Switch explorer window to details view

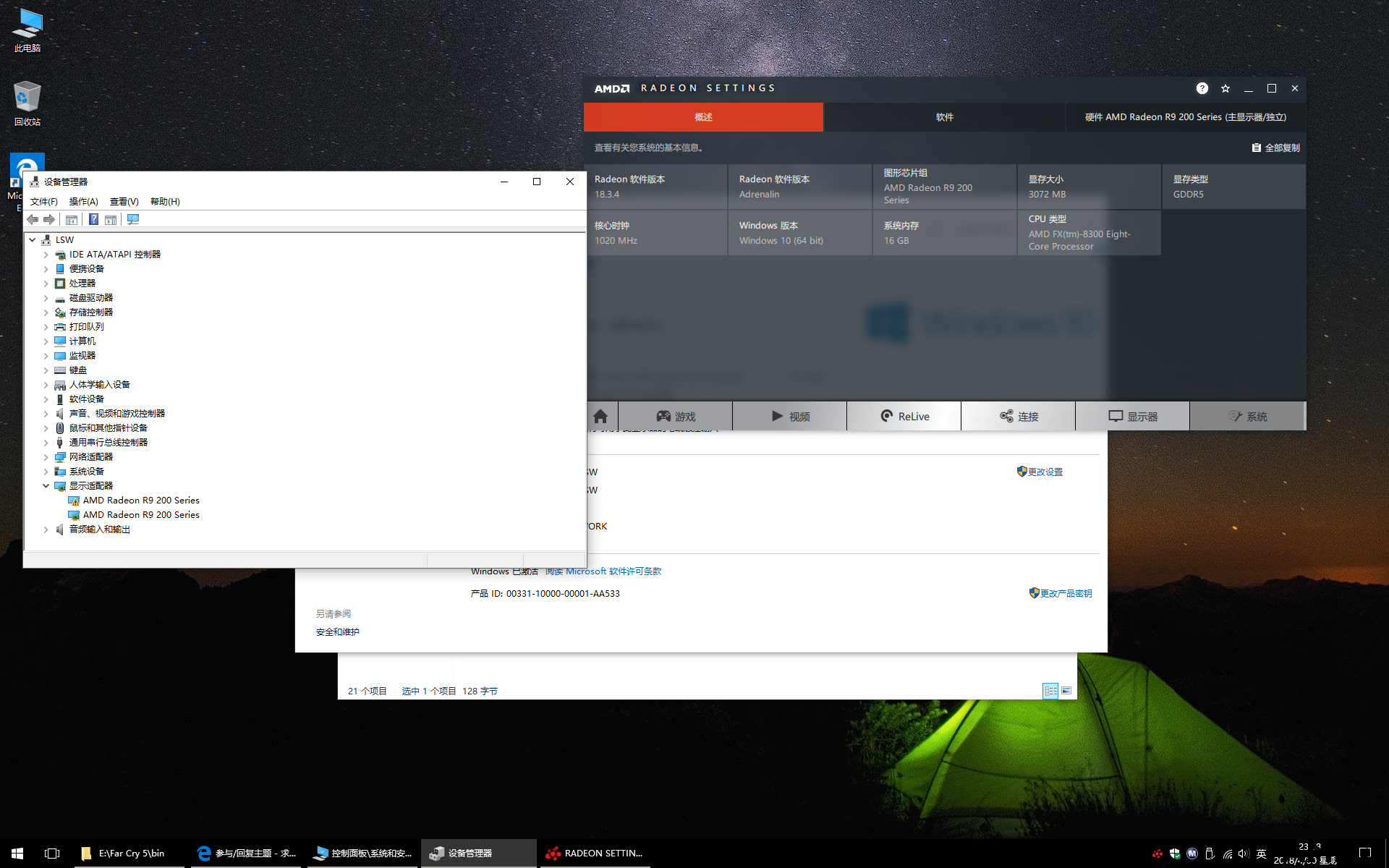1050,691
